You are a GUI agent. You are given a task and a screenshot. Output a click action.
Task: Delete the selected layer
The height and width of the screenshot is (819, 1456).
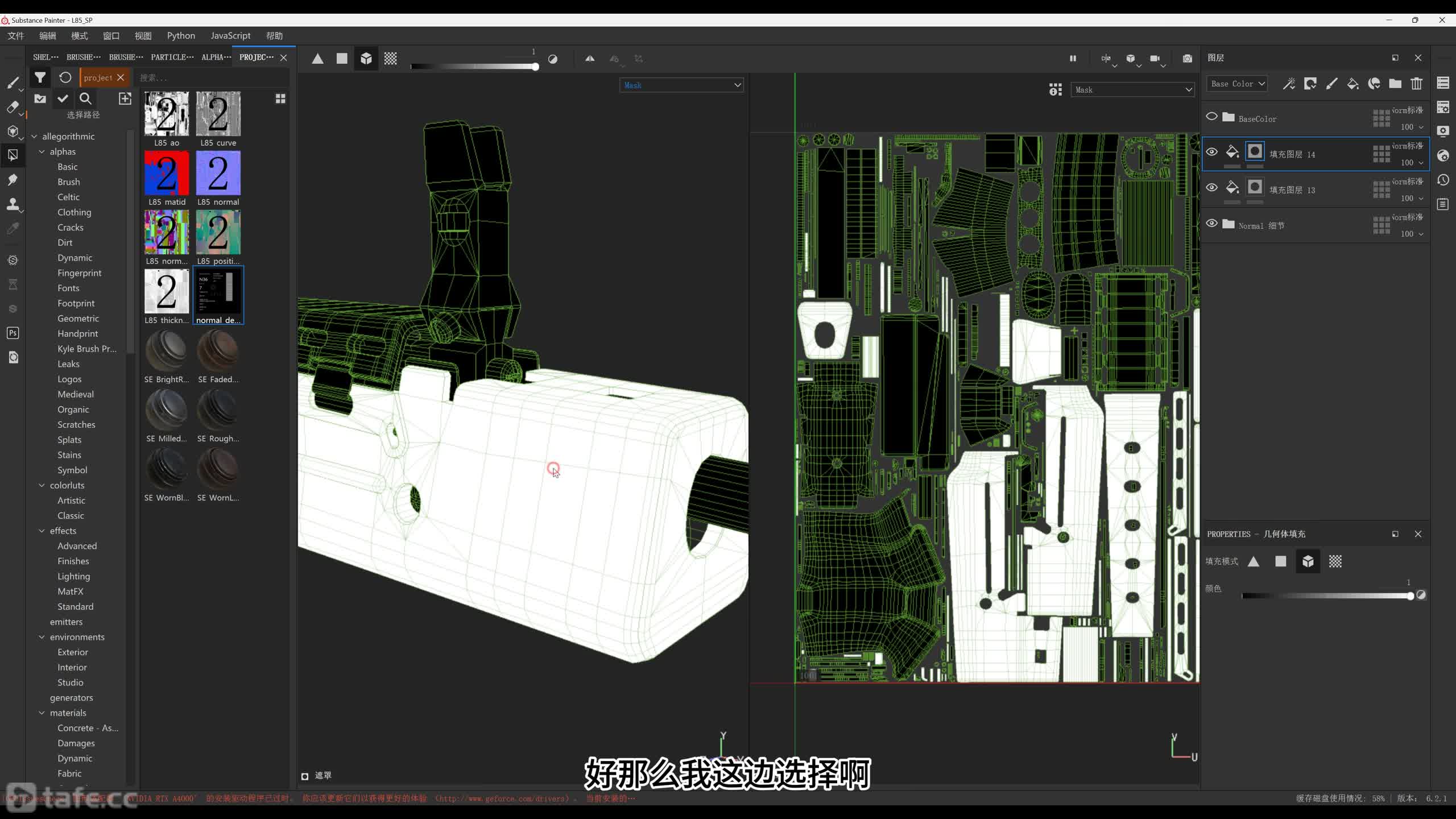click(x=1417, y=84)
